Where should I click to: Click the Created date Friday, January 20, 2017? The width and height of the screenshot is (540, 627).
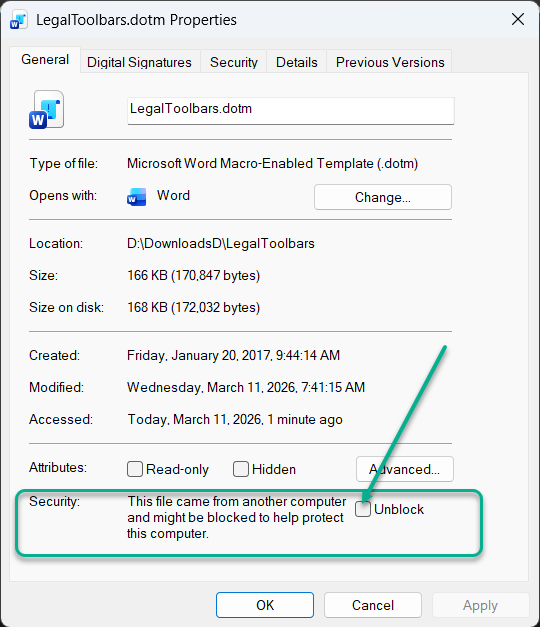pos(234,355)
